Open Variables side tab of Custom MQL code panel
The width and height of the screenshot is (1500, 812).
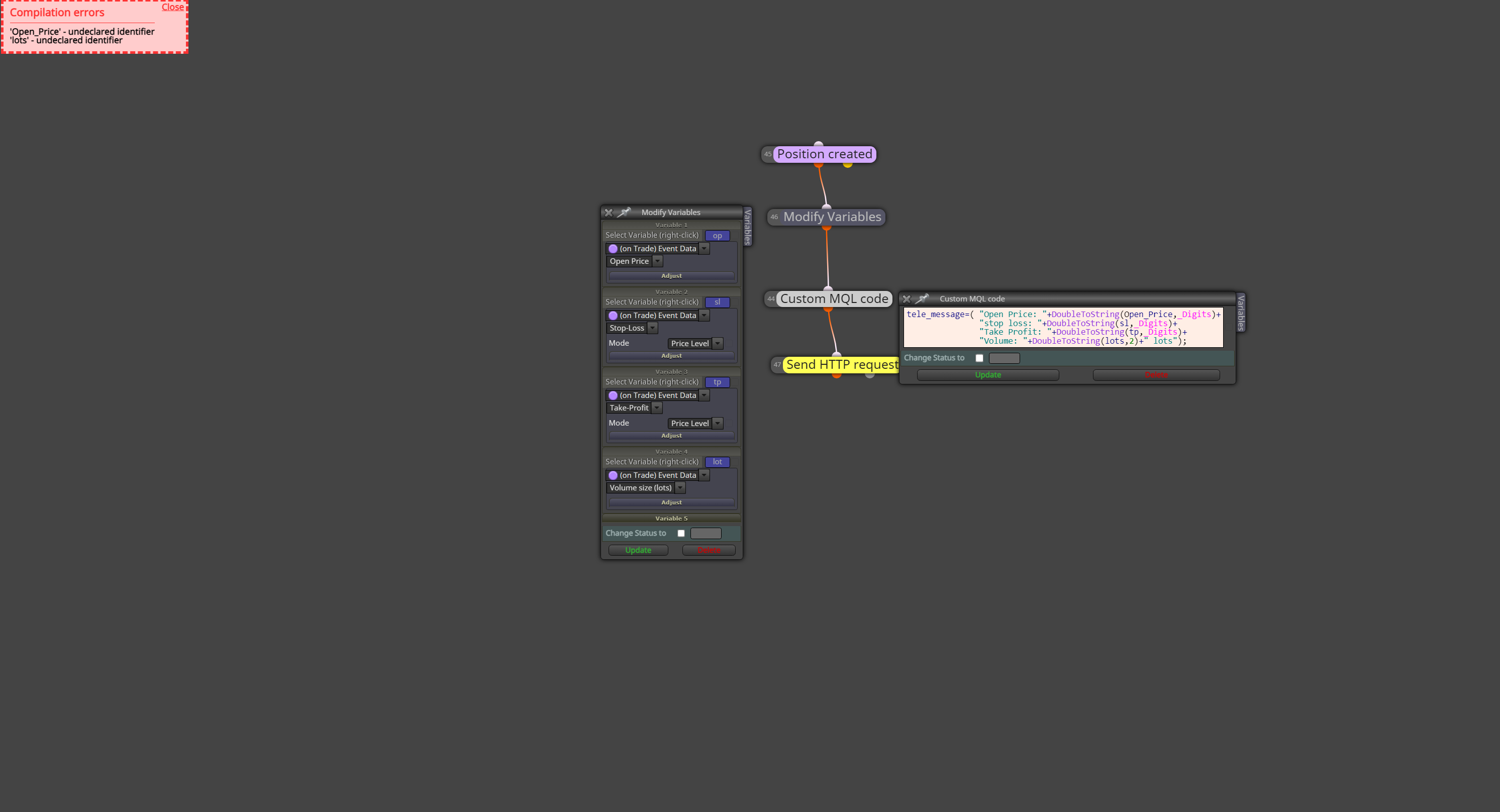1241,313
